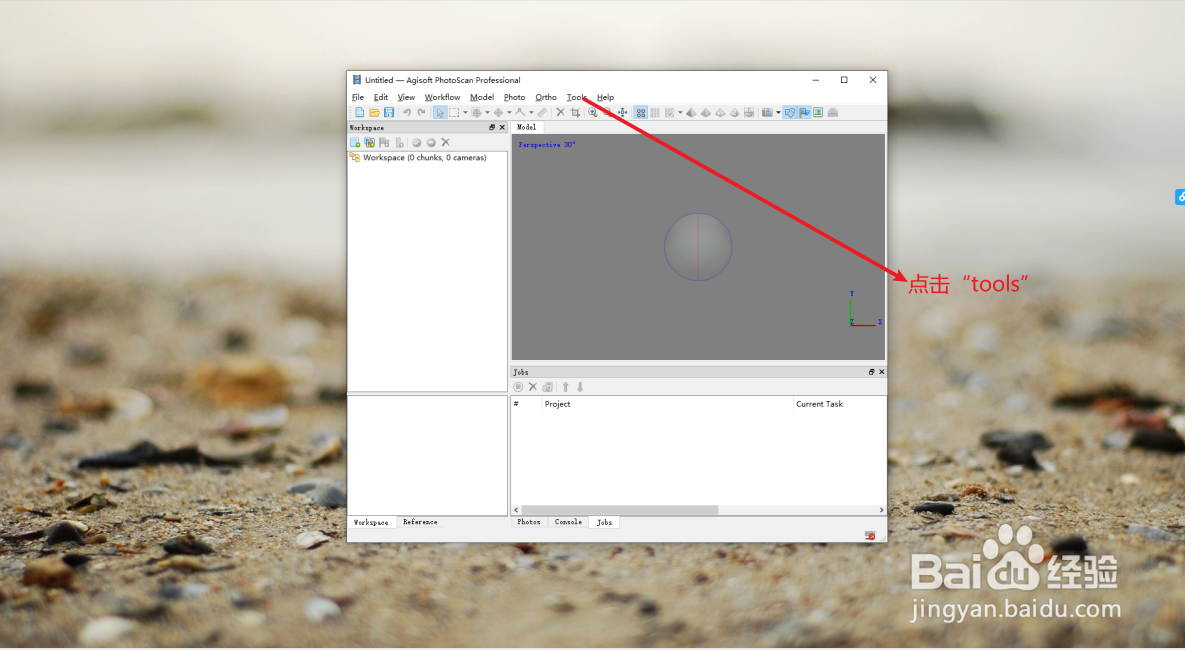Open the Resize Region dropdown arrow
The image size is (1185, 650).
[487, 113]
